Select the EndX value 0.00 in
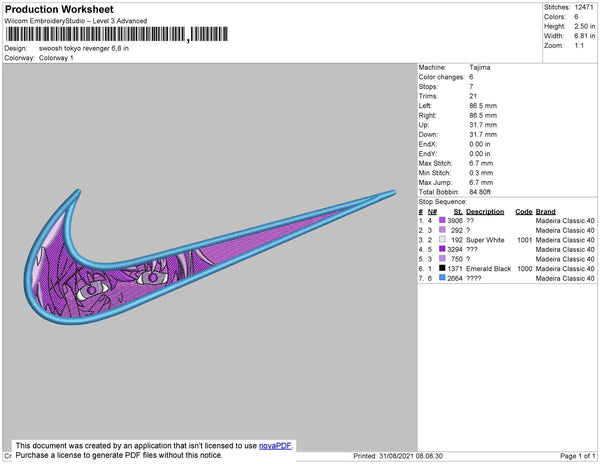 [480, 144]
